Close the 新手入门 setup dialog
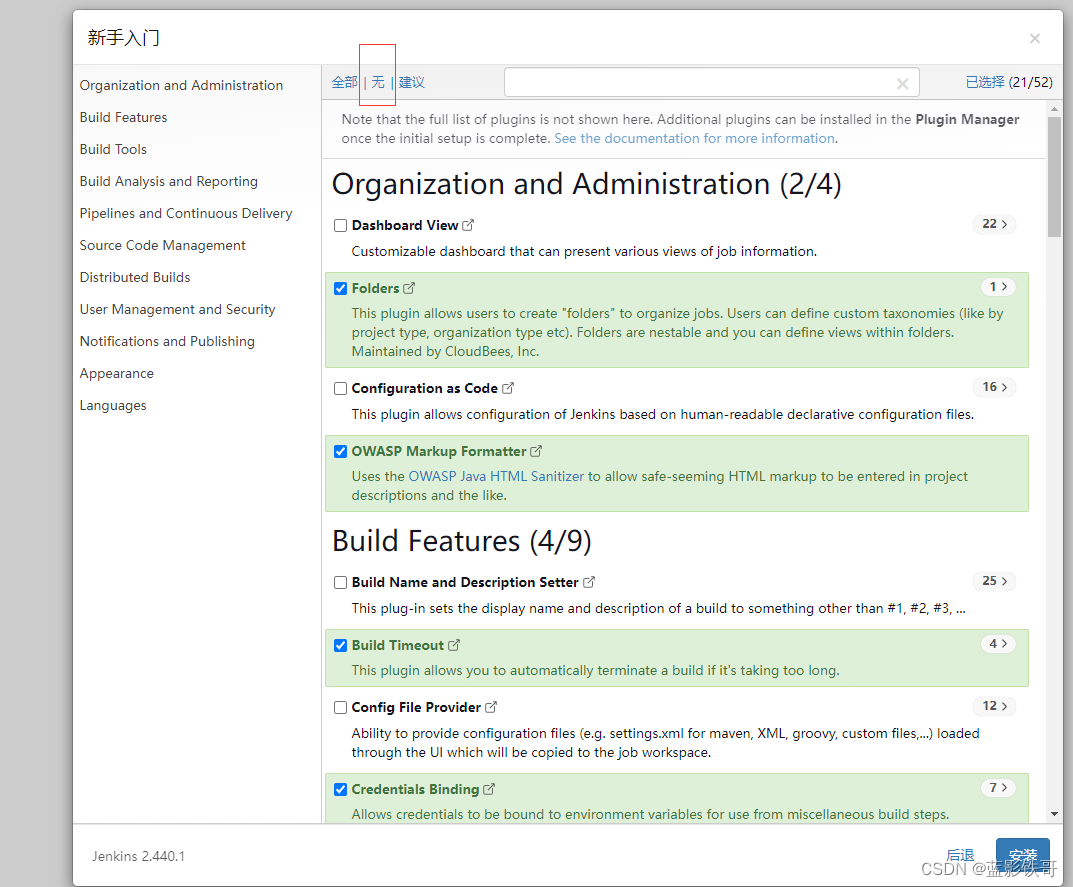This screenshot has height=887, width=1073. pyautogui.click(x=1035, y=39)
